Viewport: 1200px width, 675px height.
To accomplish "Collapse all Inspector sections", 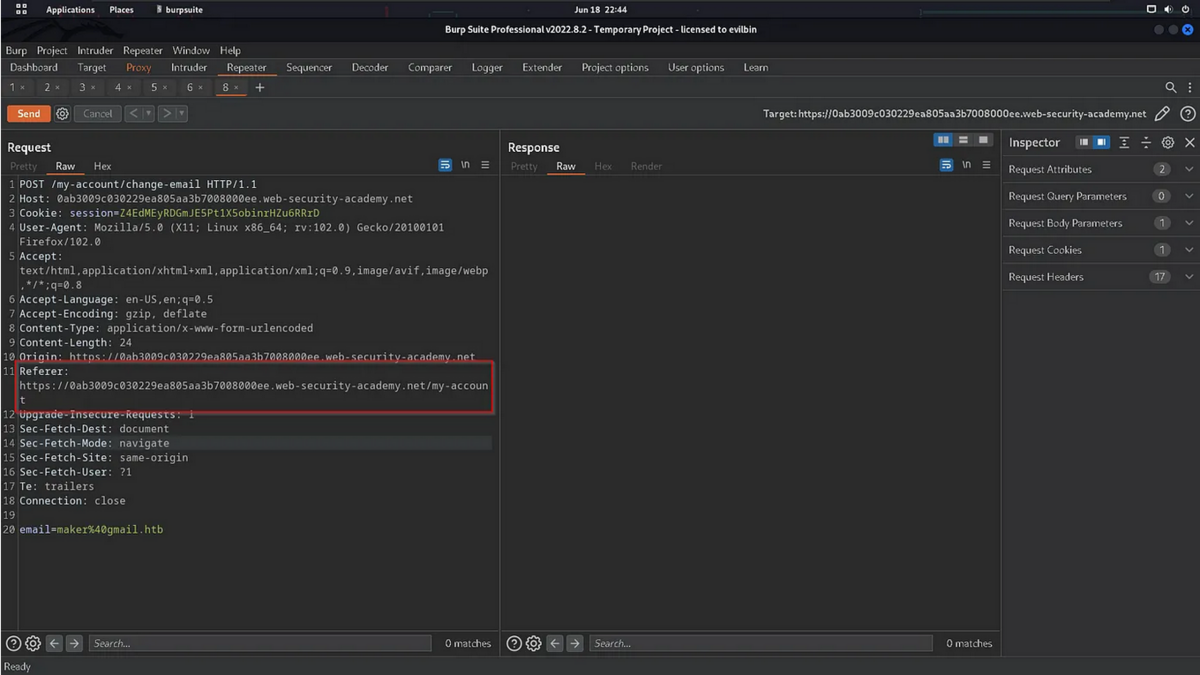I will click(x=1146, y=143).
